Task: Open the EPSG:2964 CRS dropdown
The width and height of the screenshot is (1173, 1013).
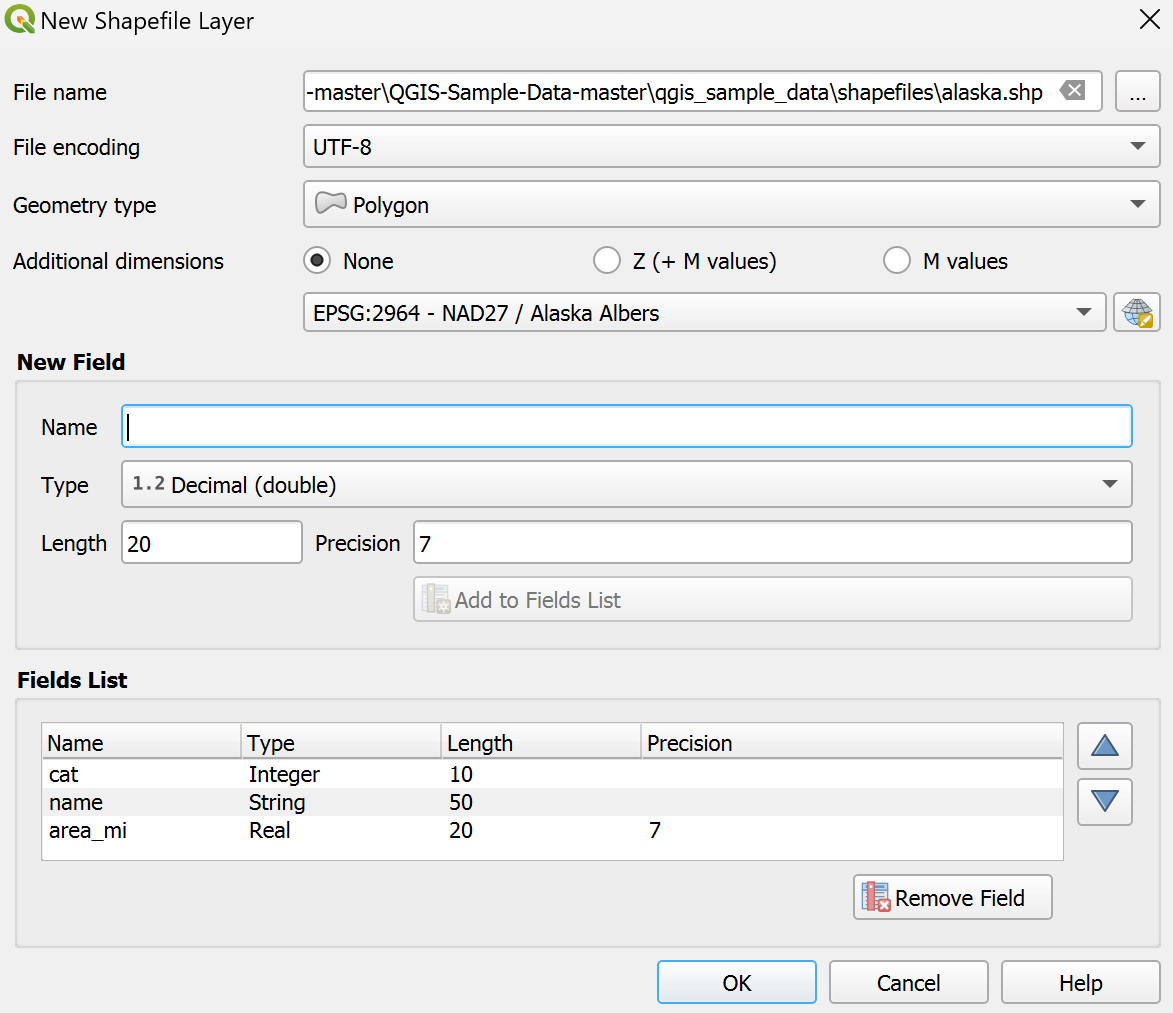Action: (704, 313)
